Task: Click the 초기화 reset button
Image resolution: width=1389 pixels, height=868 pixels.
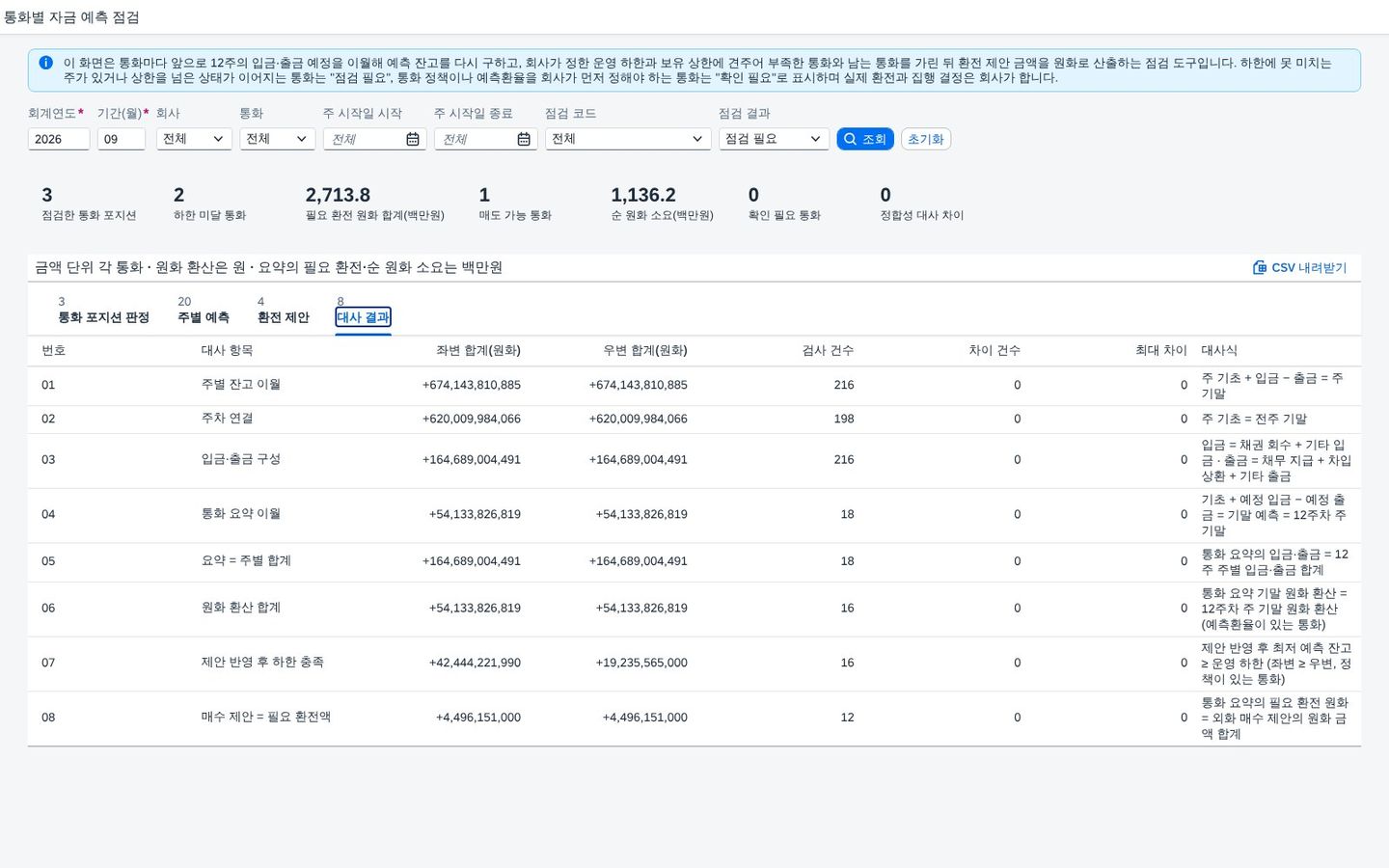Action: click(926, 139)
